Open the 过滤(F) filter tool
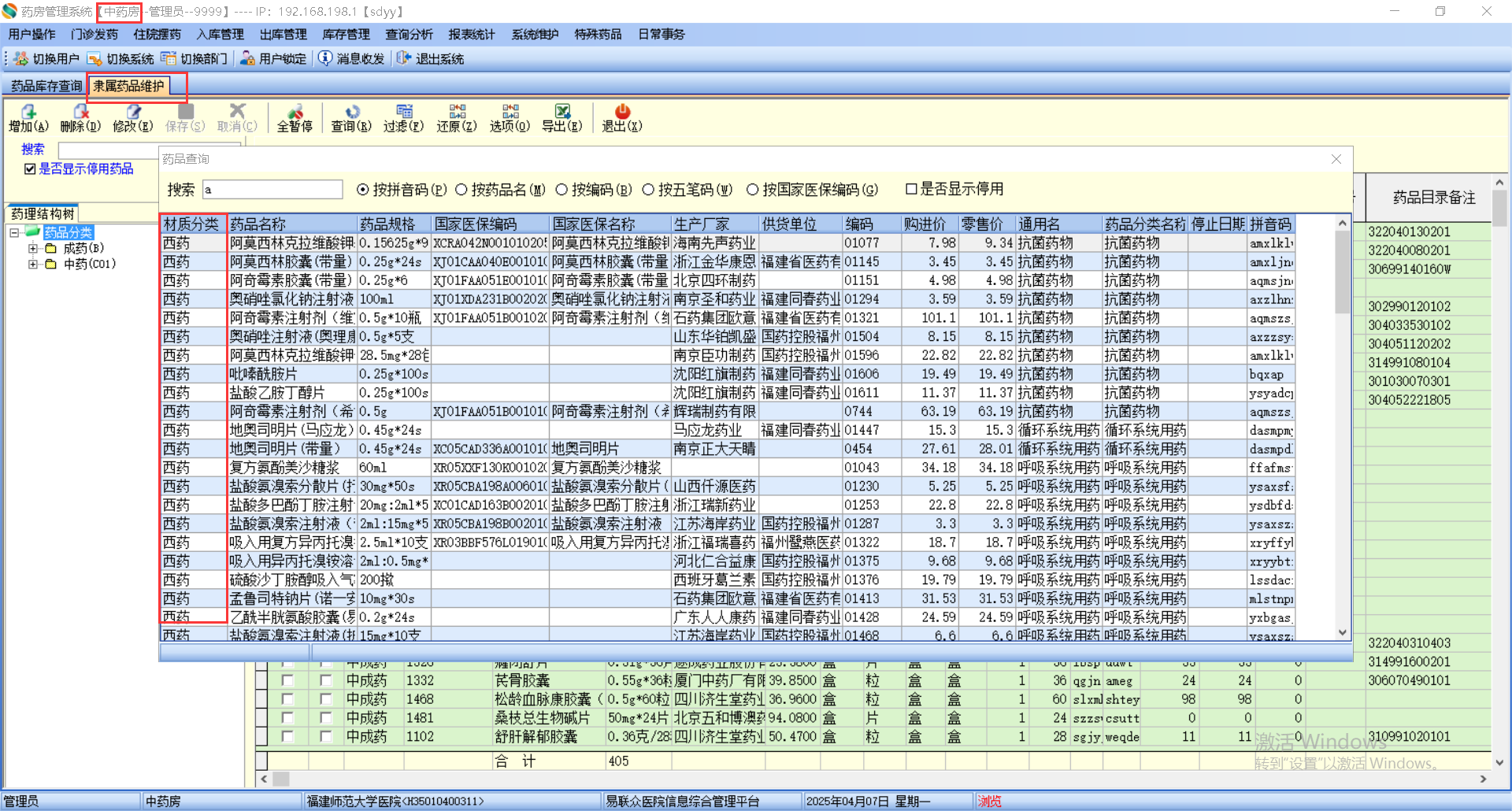The width and height of the screenshot is (1512, 811). (x=403, y=118)
